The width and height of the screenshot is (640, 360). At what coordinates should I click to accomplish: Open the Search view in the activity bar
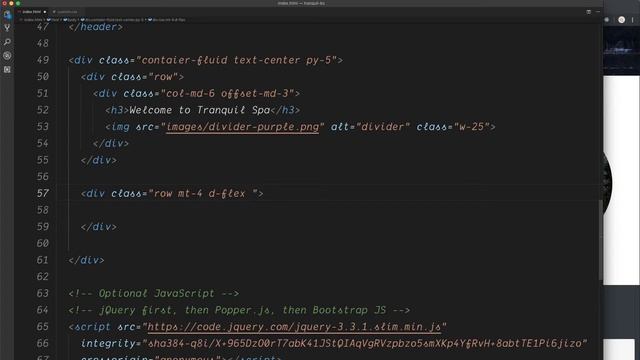[x=7, y=42]
